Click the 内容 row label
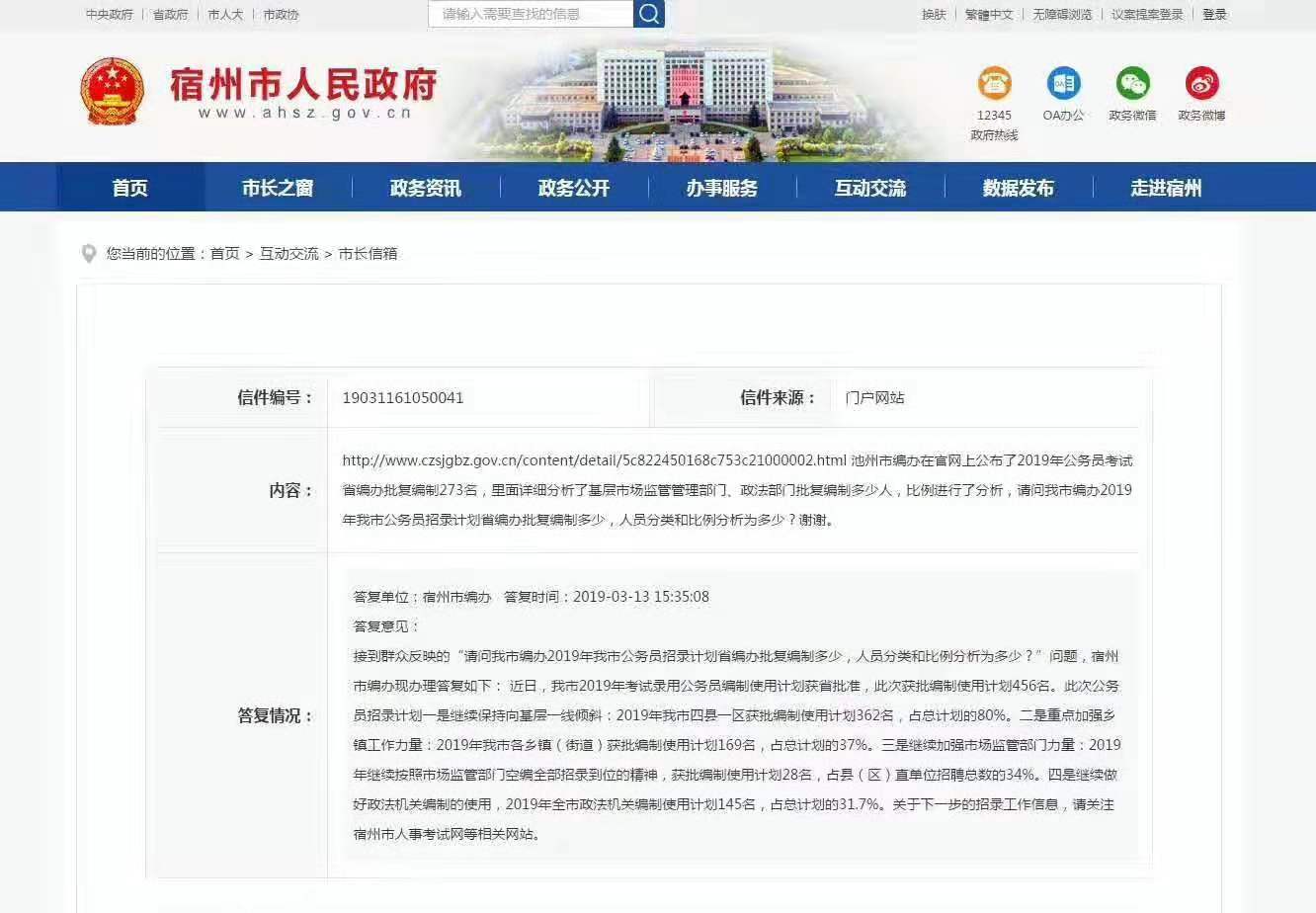Image resolution: width=1316 pixels, height=913 pixels. pyautogui.click(x=291, y=490)
